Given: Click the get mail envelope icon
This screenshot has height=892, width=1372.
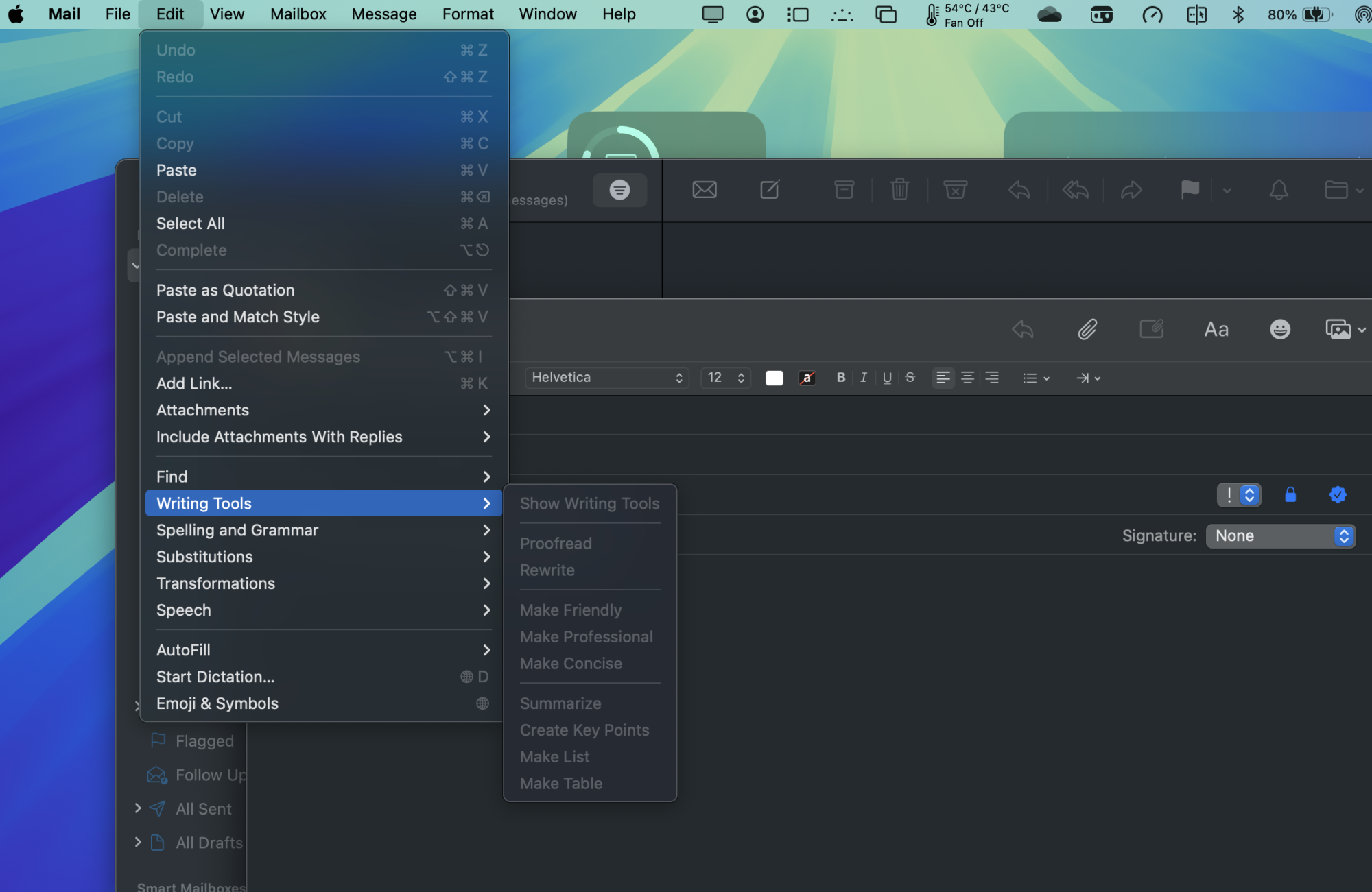Looking at the screenshot, I should tap(705, 189).
